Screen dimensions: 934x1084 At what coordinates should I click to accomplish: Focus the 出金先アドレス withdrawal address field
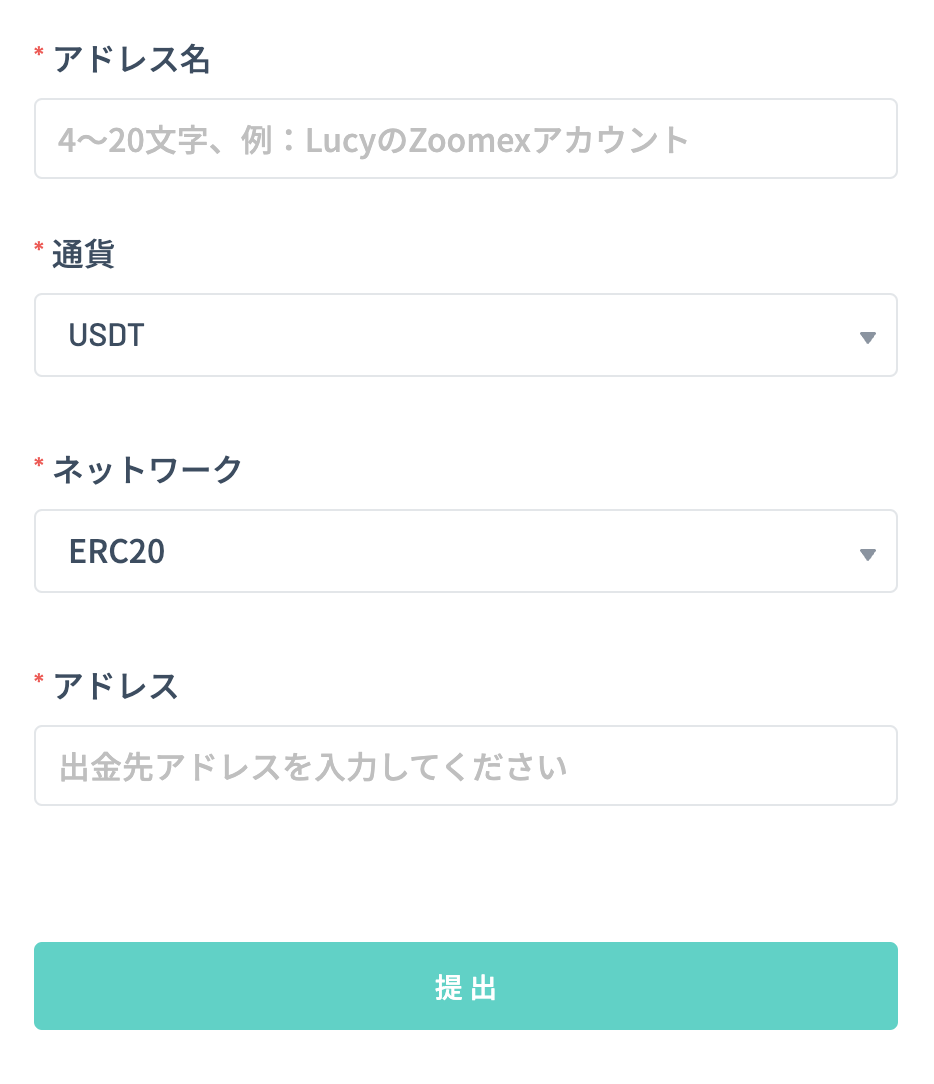coord(466,765)
